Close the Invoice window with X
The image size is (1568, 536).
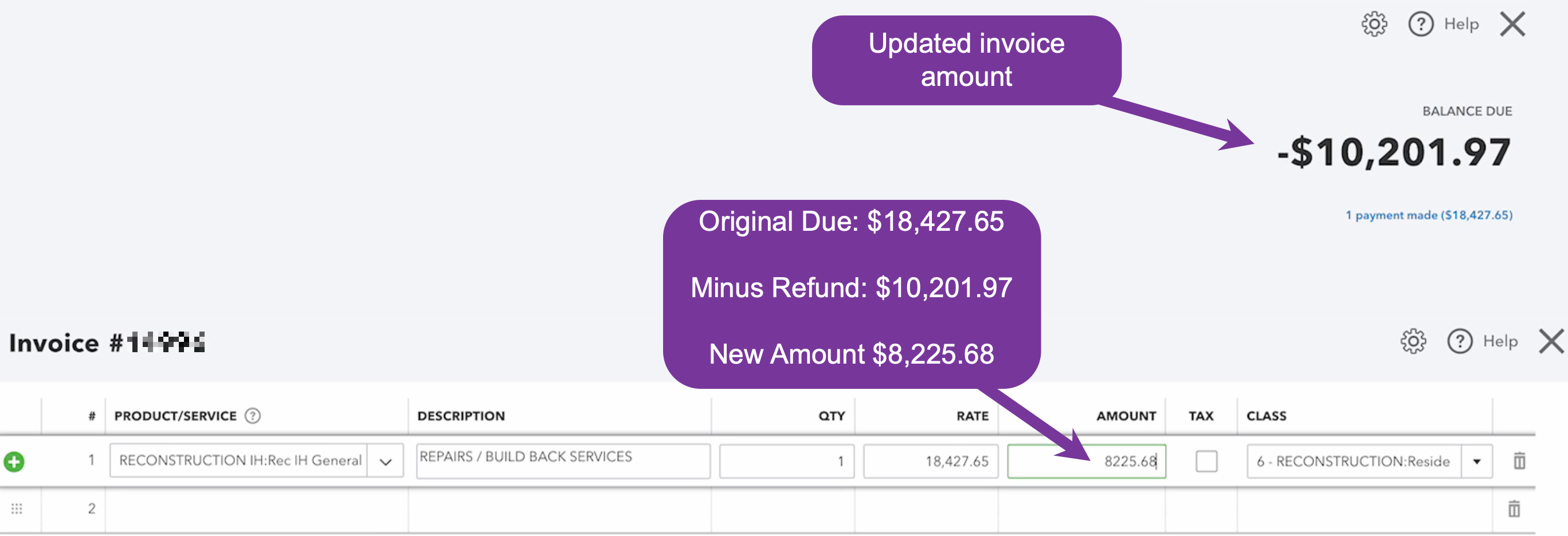(x=1551, y=341)
